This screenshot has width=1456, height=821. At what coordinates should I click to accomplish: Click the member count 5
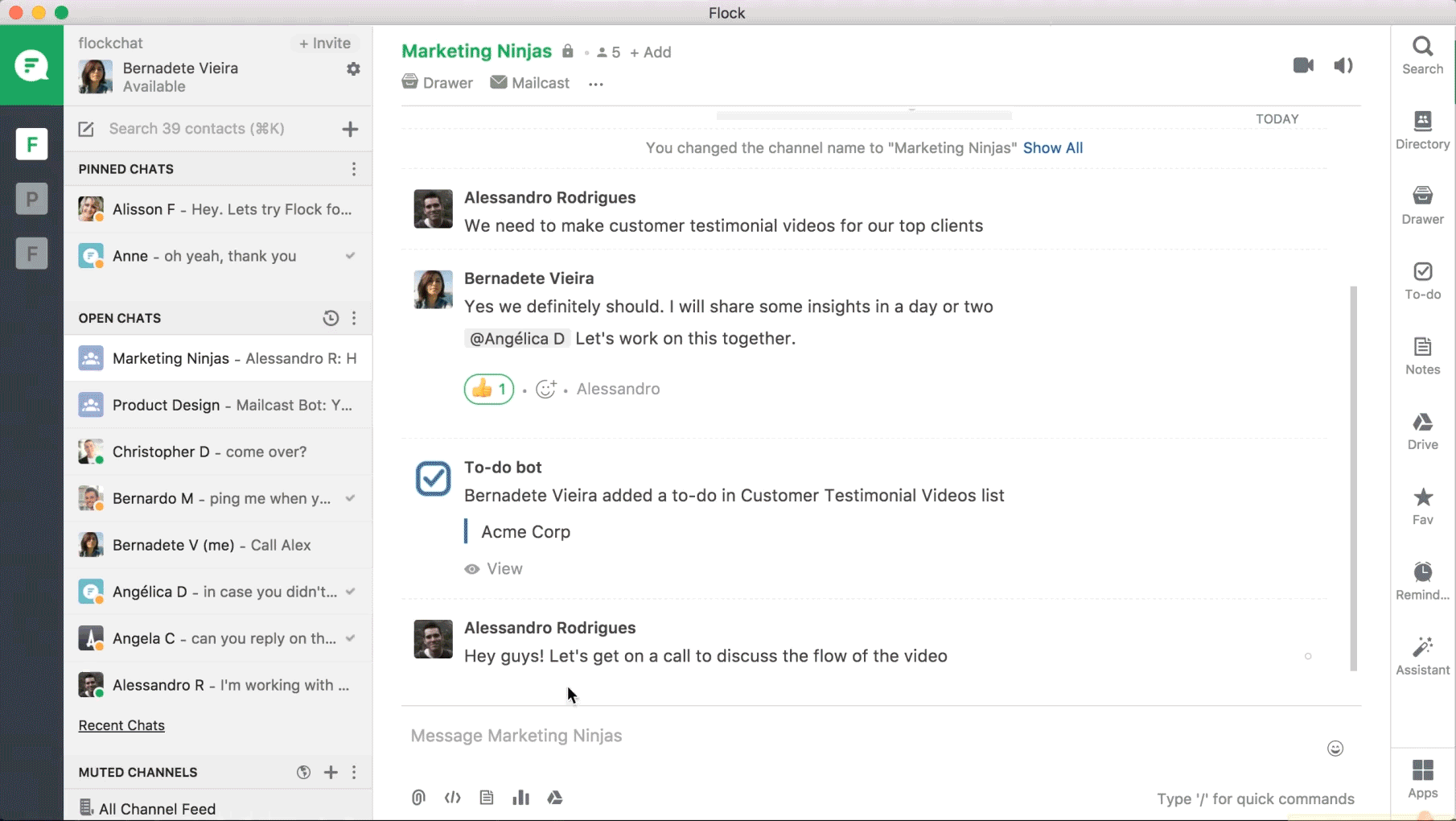coord(608,52)
